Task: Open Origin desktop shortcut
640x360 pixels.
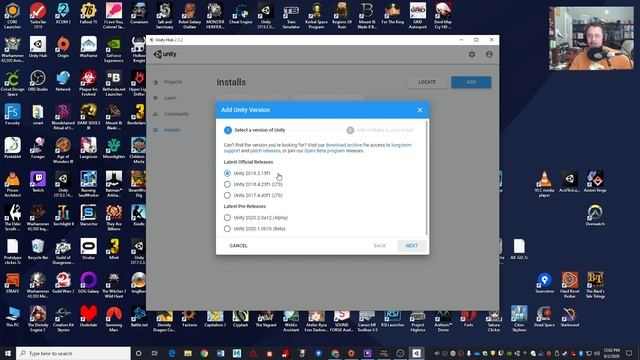Action: coord(63,47)
